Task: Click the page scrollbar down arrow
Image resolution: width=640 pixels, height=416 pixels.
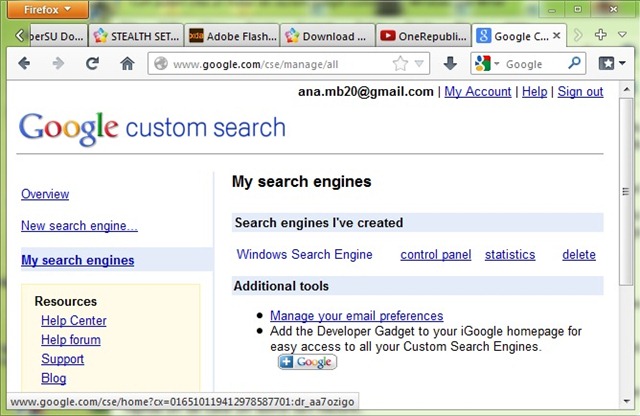Action: (x=627, y=401)
